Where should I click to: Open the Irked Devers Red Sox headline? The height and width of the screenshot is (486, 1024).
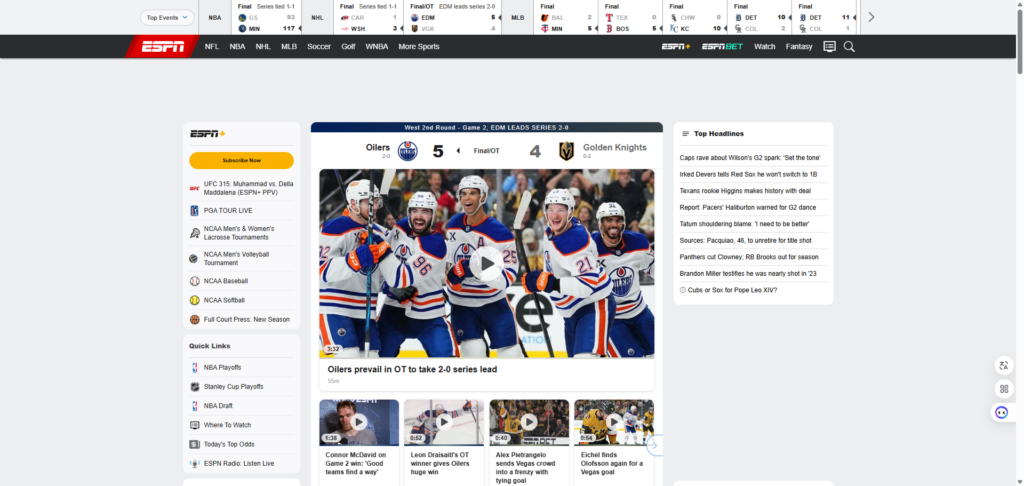pos(748,174)
